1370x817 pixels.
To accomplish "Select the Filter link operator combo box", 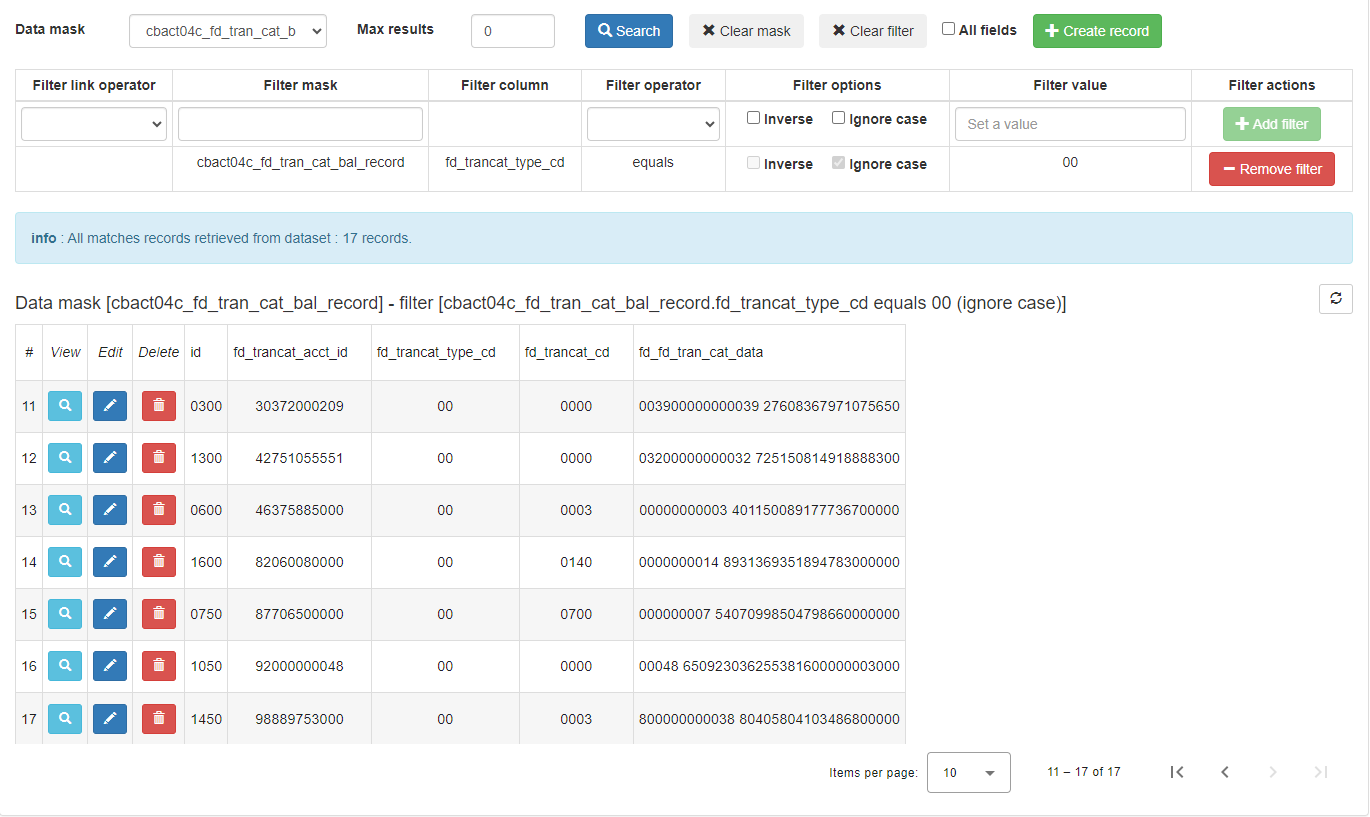I will 93,123.
